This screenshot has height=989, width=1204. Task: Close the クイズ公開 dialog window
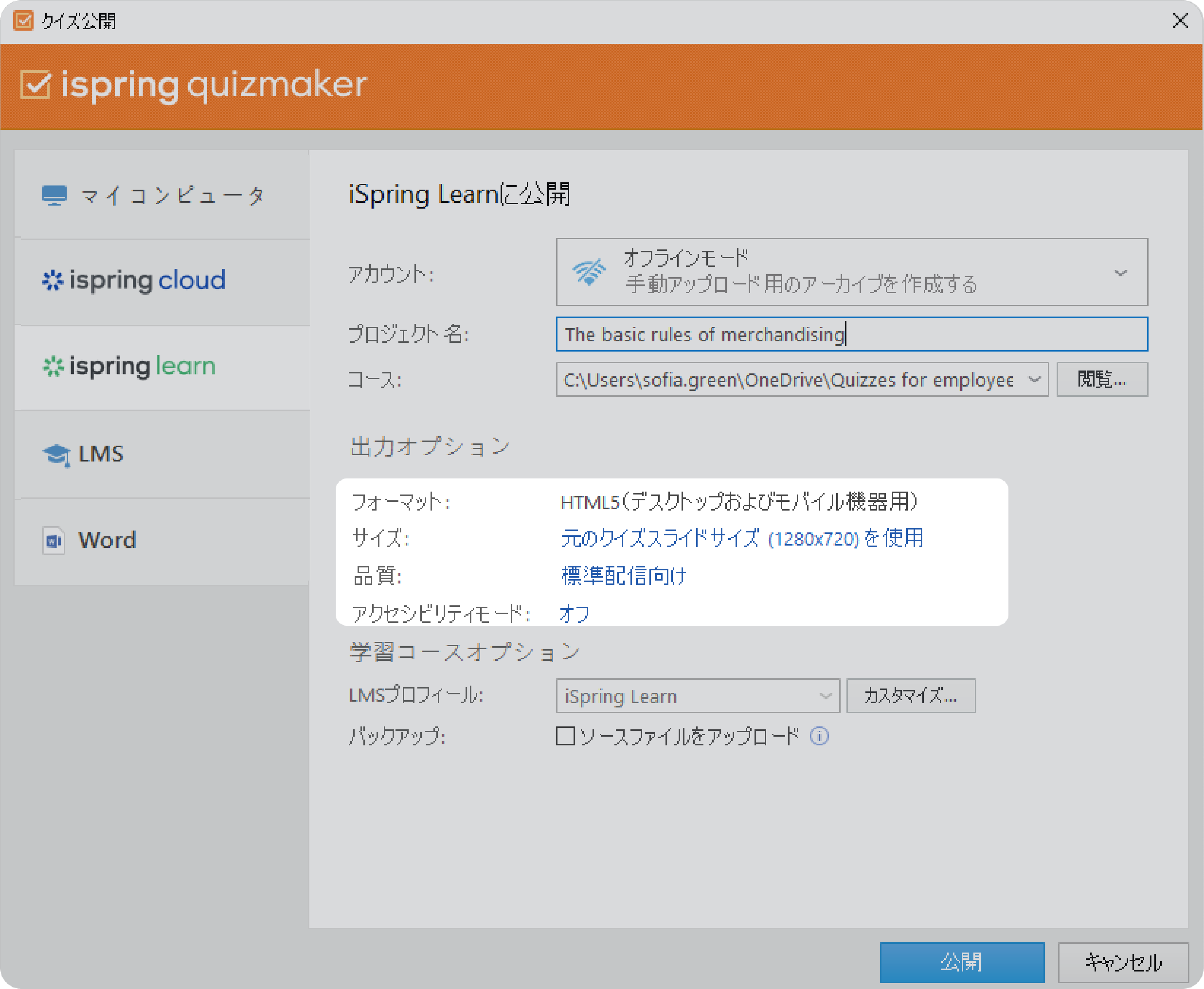click(1180, 21)
